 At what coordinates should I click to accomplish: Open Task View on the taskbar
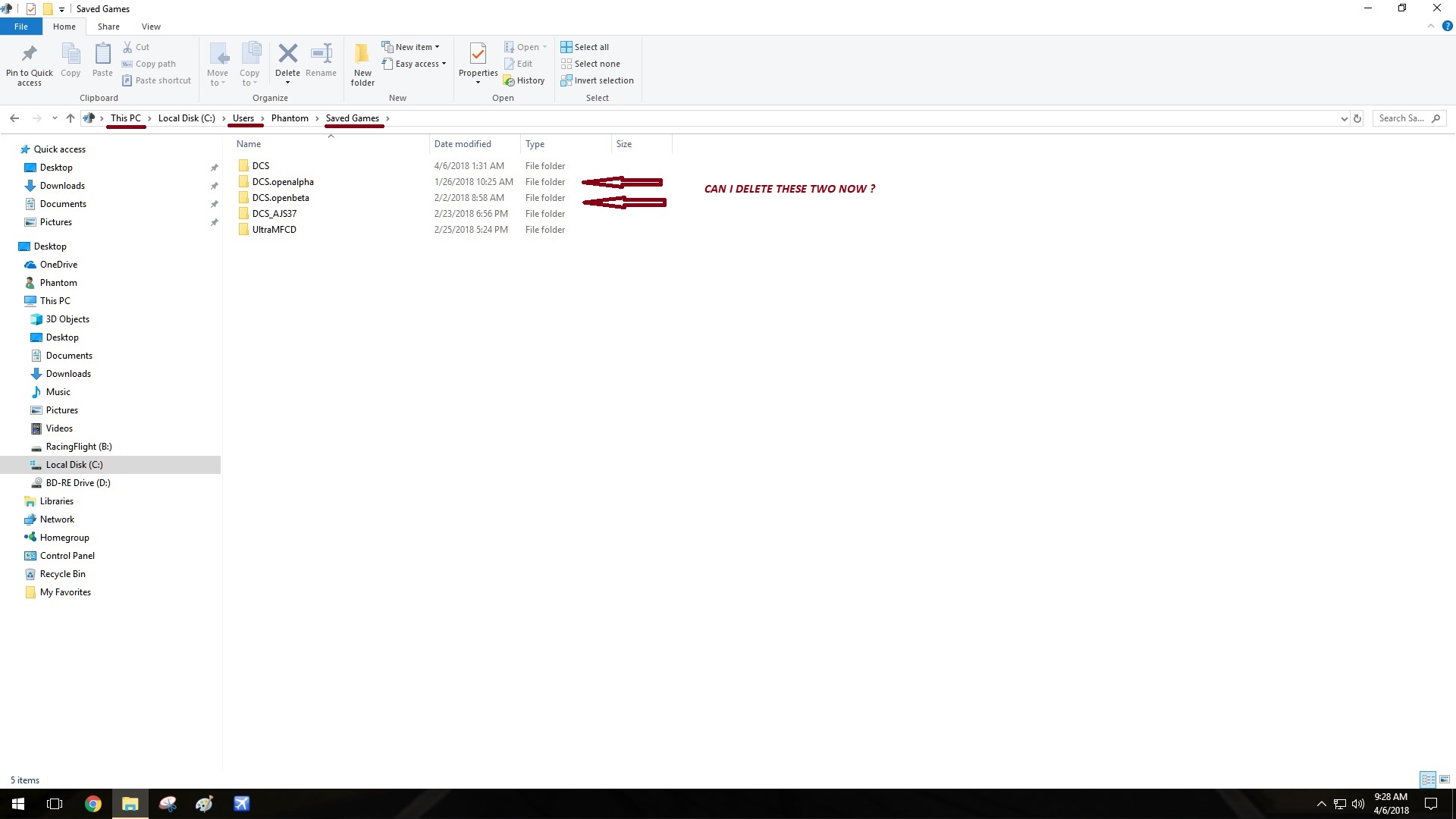click(x=55, y=804)
